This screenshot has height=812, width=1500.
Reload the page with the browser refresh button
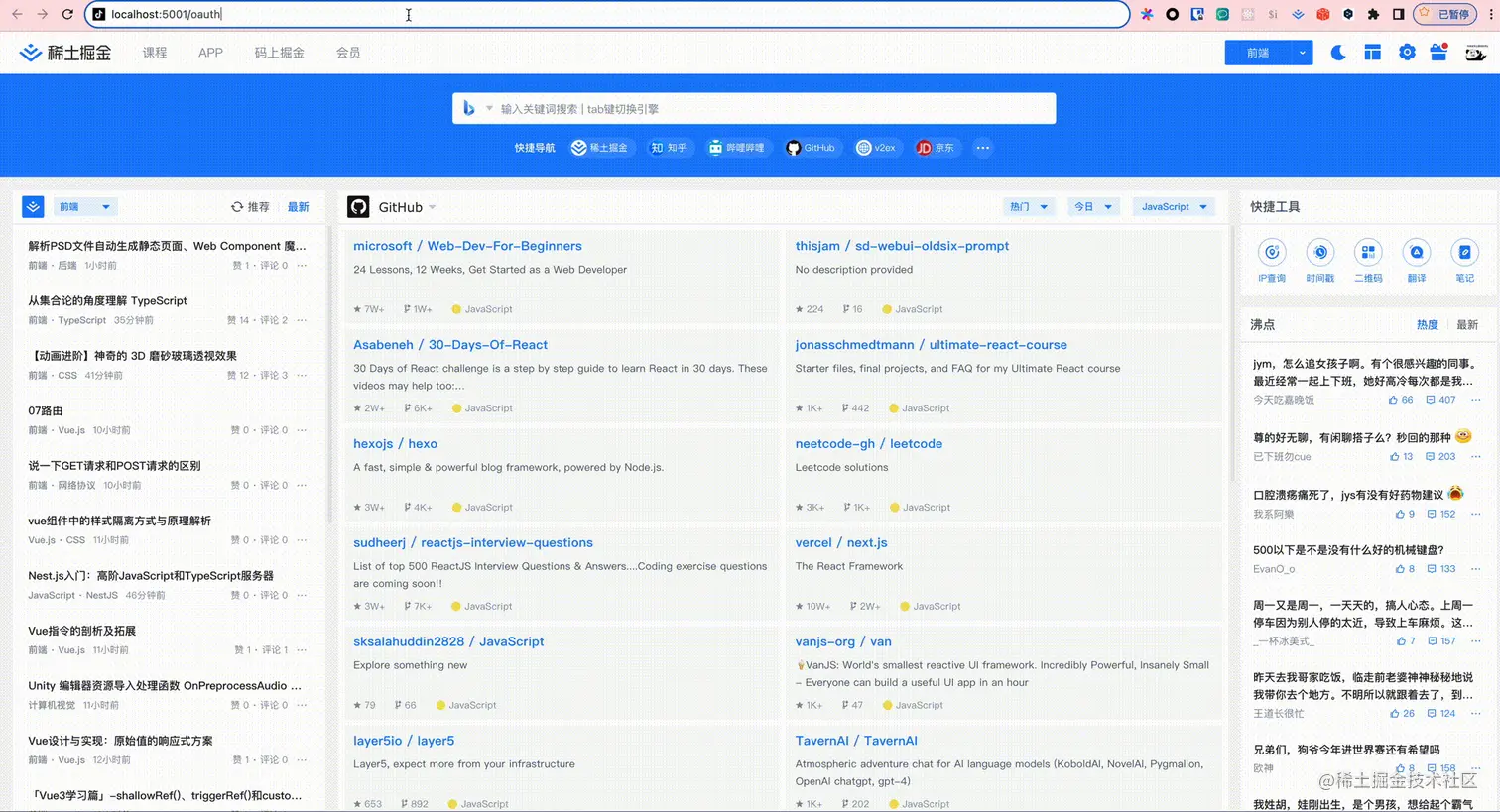(x=67, y=14)
